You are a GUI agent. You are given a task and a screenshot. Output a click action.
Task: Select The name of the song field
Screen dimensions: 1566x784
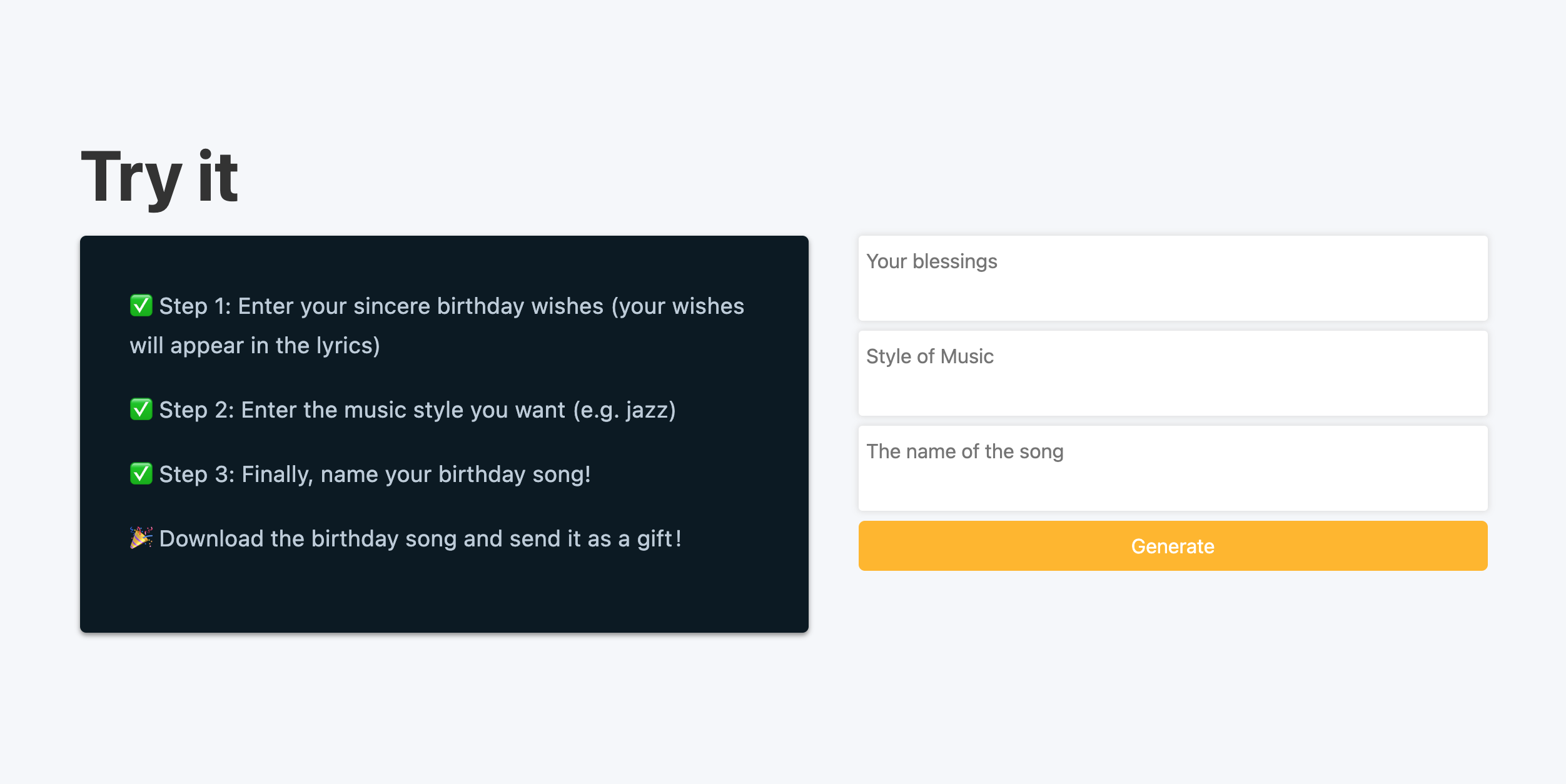pyautogui.click(x=1173, y=468)
